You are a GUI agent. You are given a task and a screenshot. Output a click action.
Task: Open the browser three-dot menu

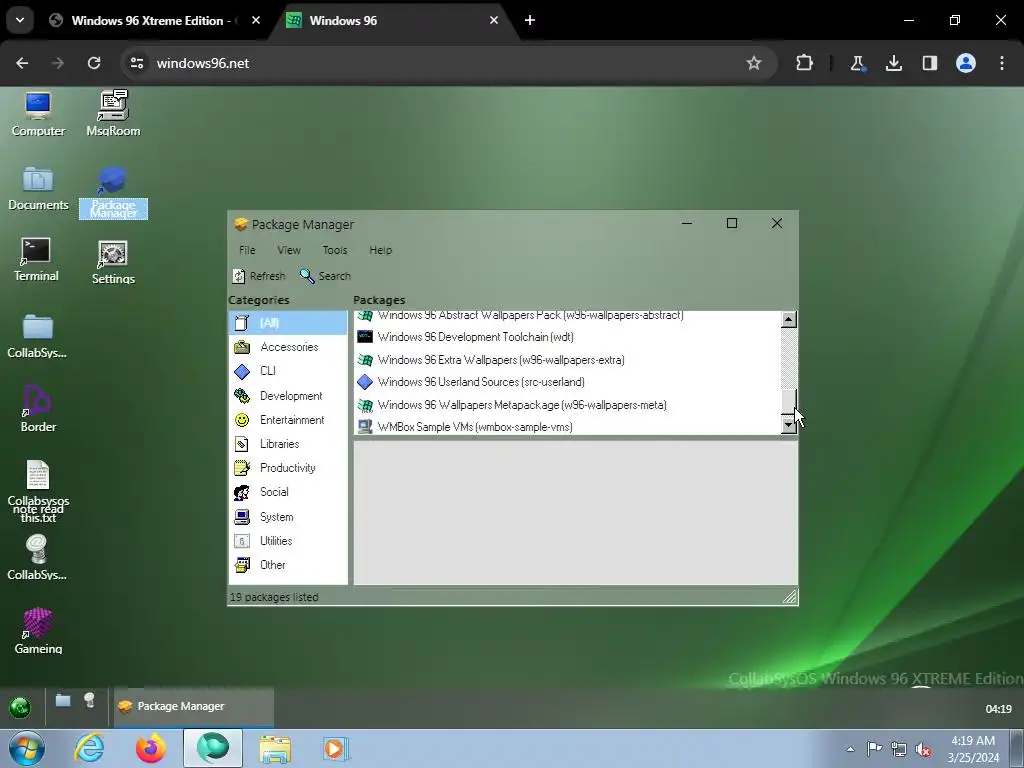click(x=1002, y=63)
